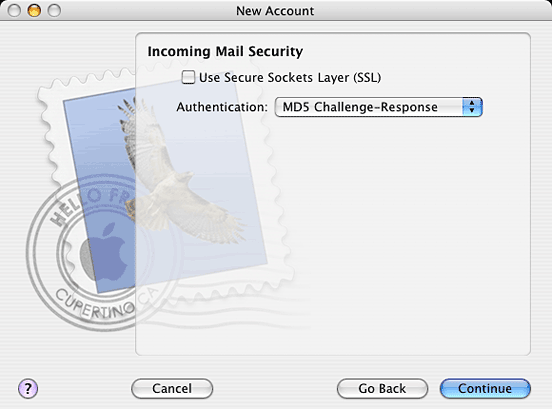Open help with the purple question mark button
Viewport: 552px width, 409px height.
[28, 389]
